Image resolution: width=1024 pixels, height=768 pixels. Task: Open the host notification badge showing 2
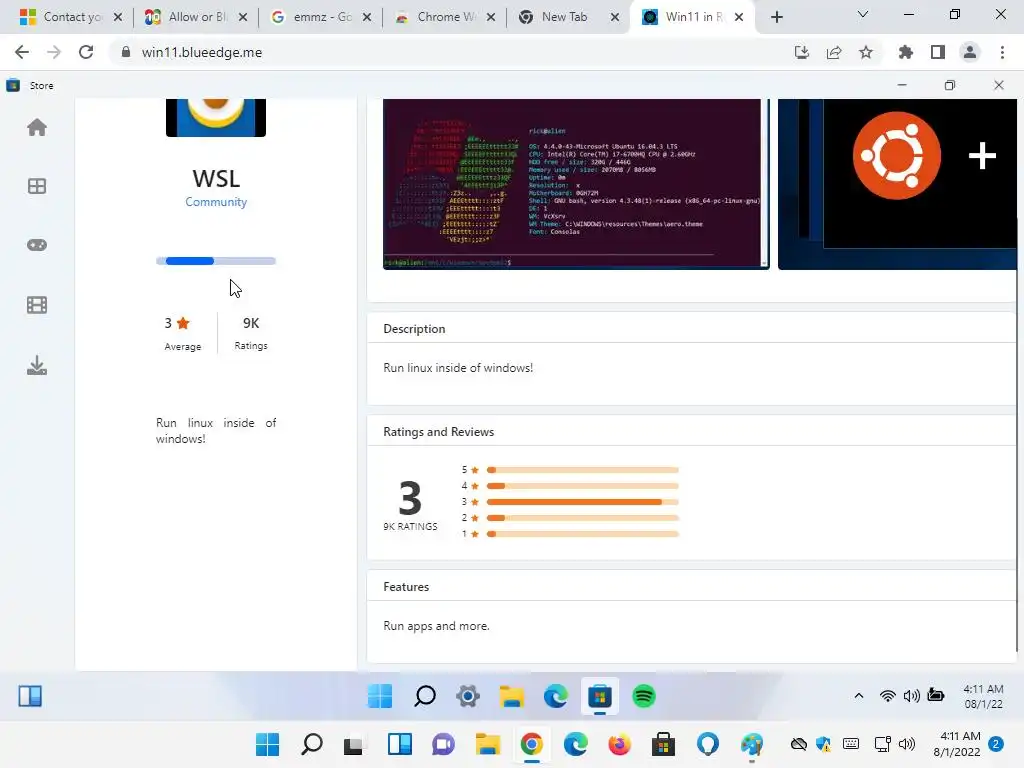pyautogui.click(x=996, y=744)
